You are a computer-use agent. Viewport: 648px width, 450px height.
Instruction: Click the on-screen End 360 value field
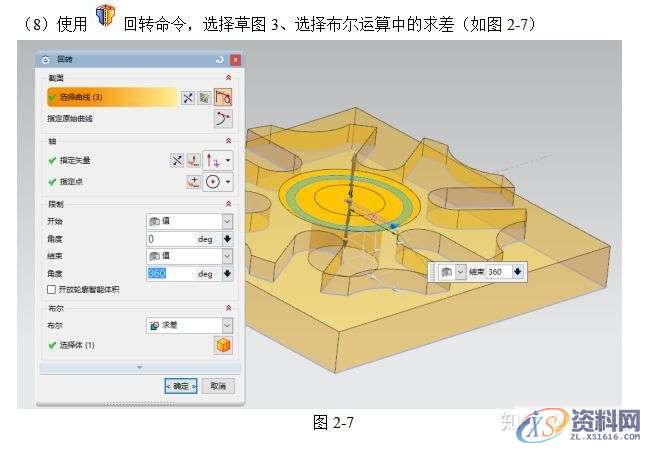499,272
